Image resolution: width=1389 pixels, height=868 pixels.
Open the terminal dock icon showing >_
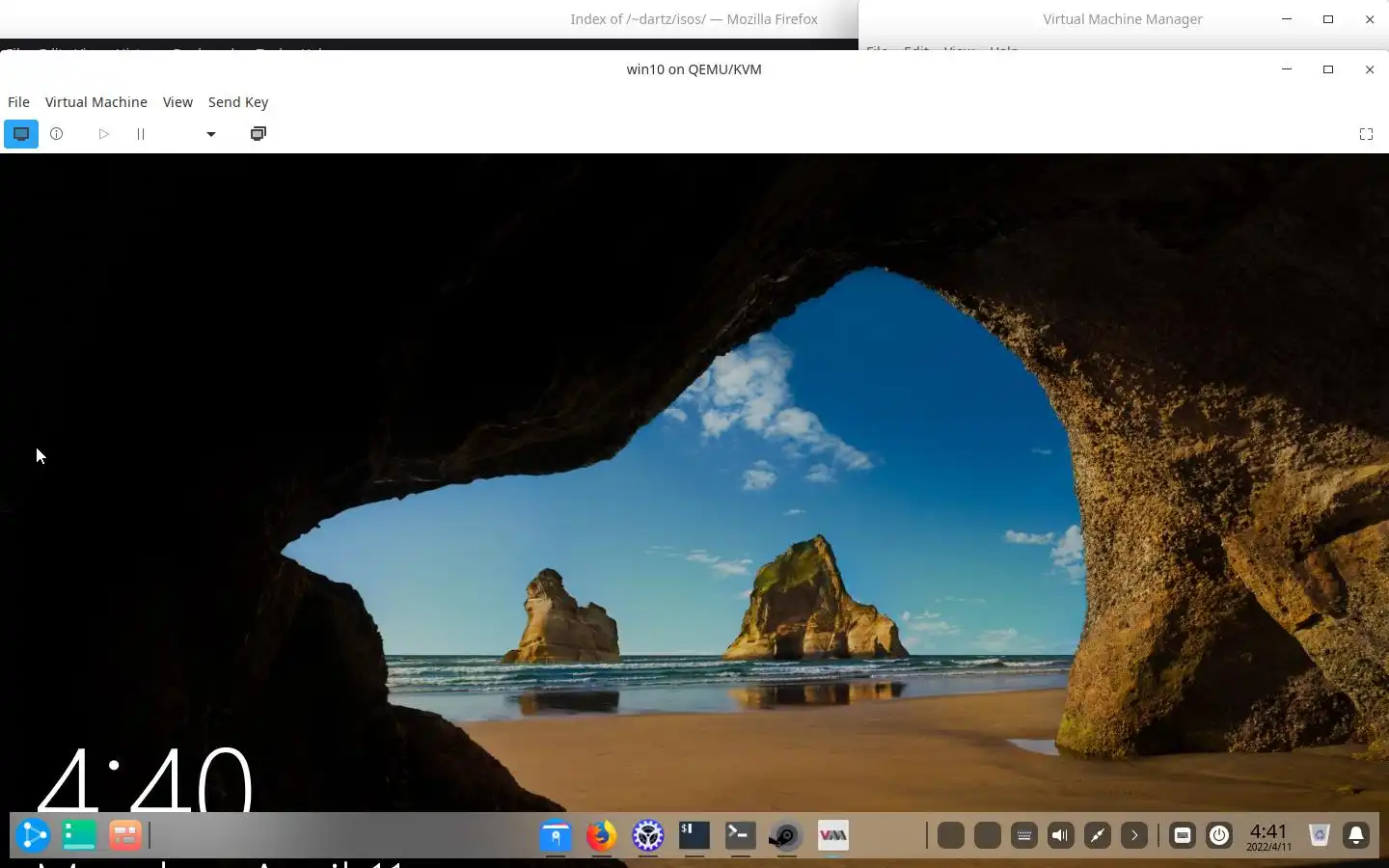(741, 835)
